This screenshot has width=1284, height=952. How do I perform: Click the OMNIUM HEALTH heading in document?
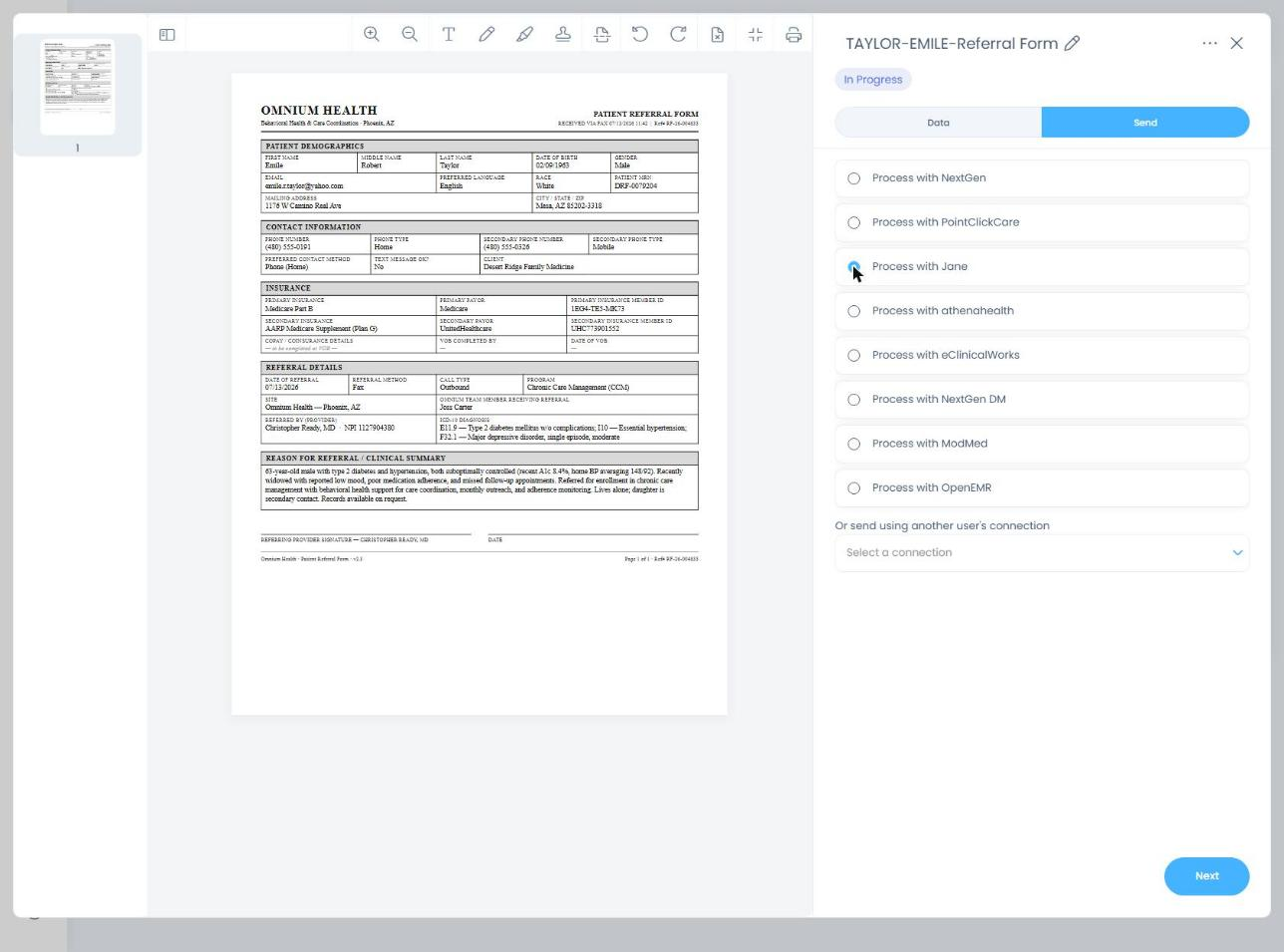point(319,111)
